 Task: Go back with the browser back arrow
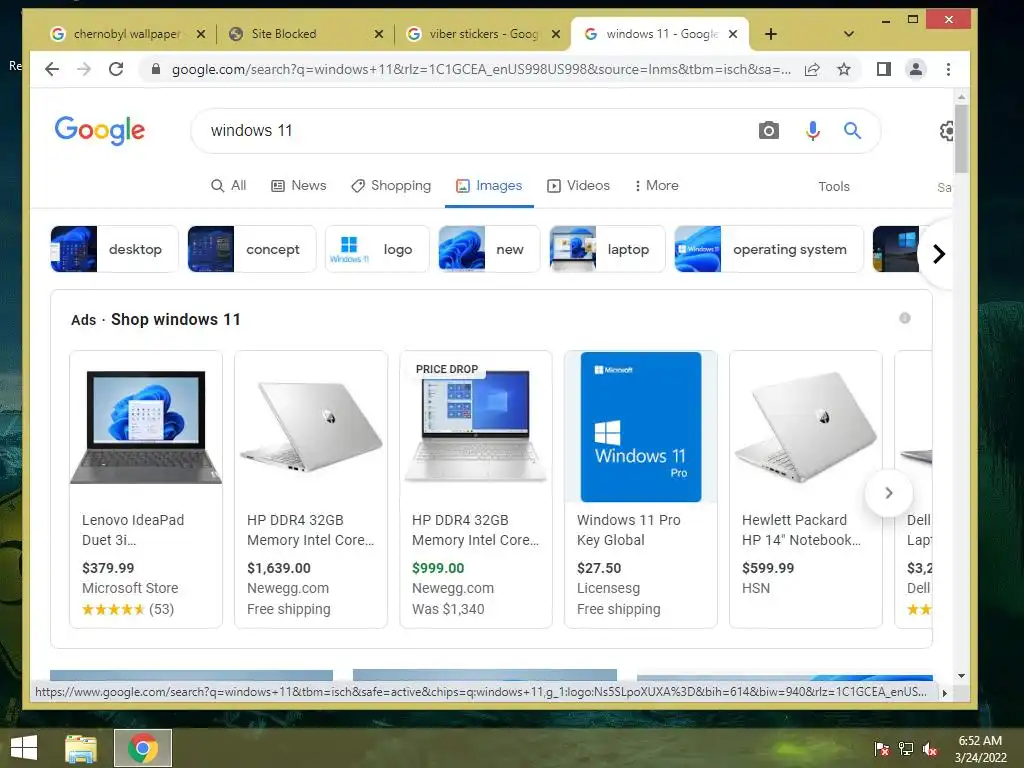tap(52, 69)
